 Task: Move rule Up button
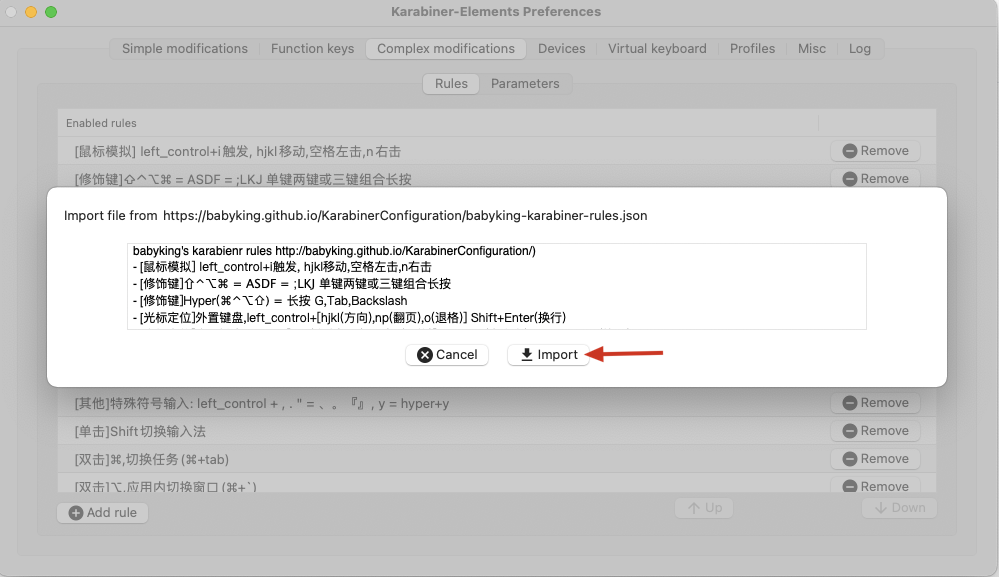(704, 508)
